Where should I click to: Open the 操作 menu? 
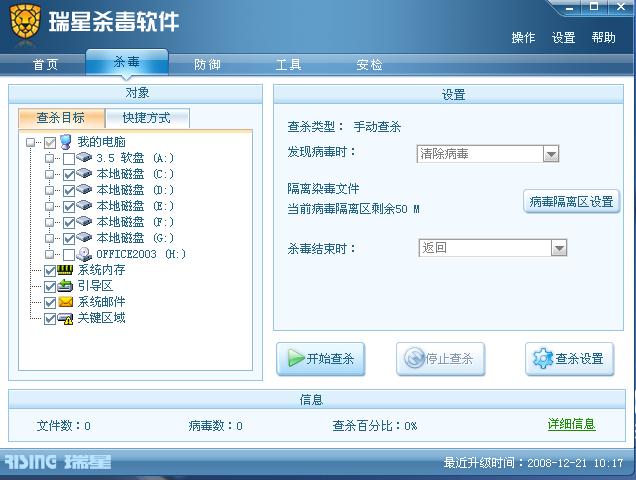point(523,38)
